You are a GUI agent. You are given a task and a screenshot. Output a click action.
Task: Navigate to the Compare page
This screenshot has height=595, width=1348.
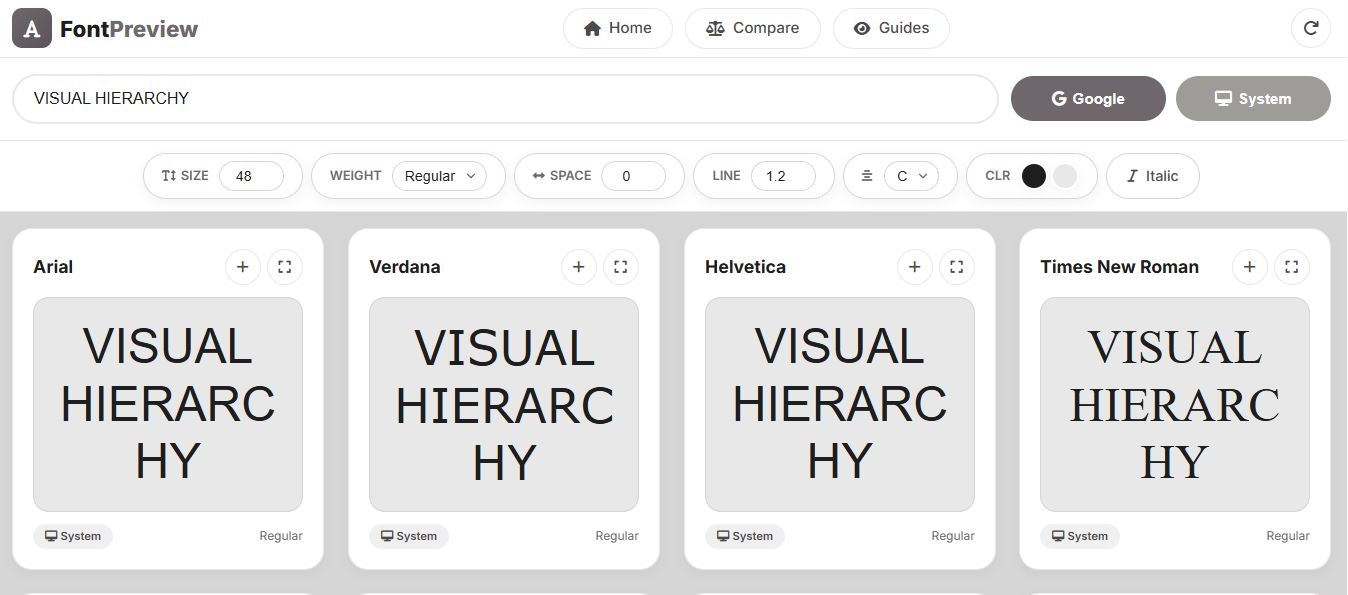[x=752, y=28]
